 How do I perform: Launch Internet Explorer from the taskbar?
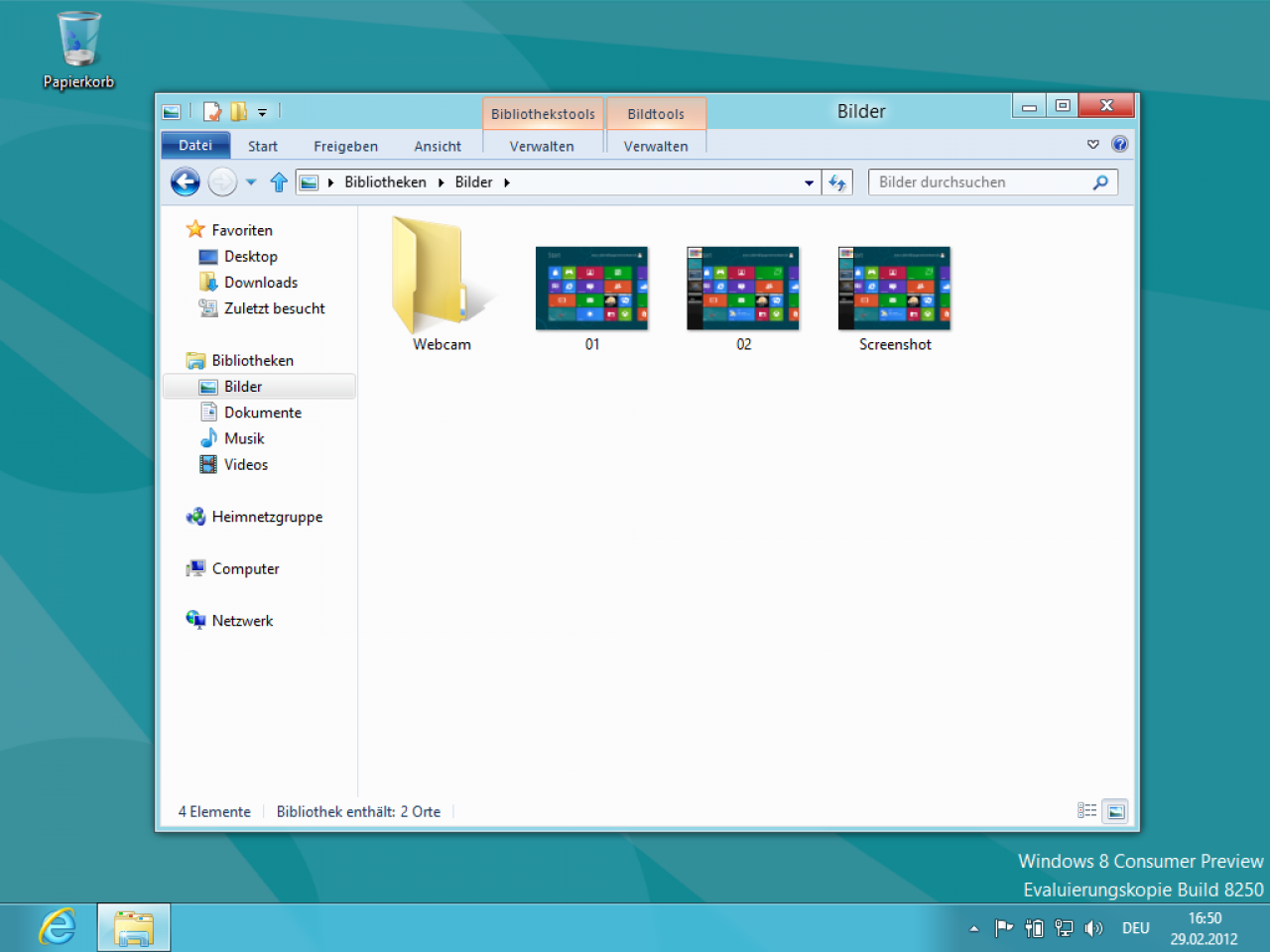coord(58,928)
